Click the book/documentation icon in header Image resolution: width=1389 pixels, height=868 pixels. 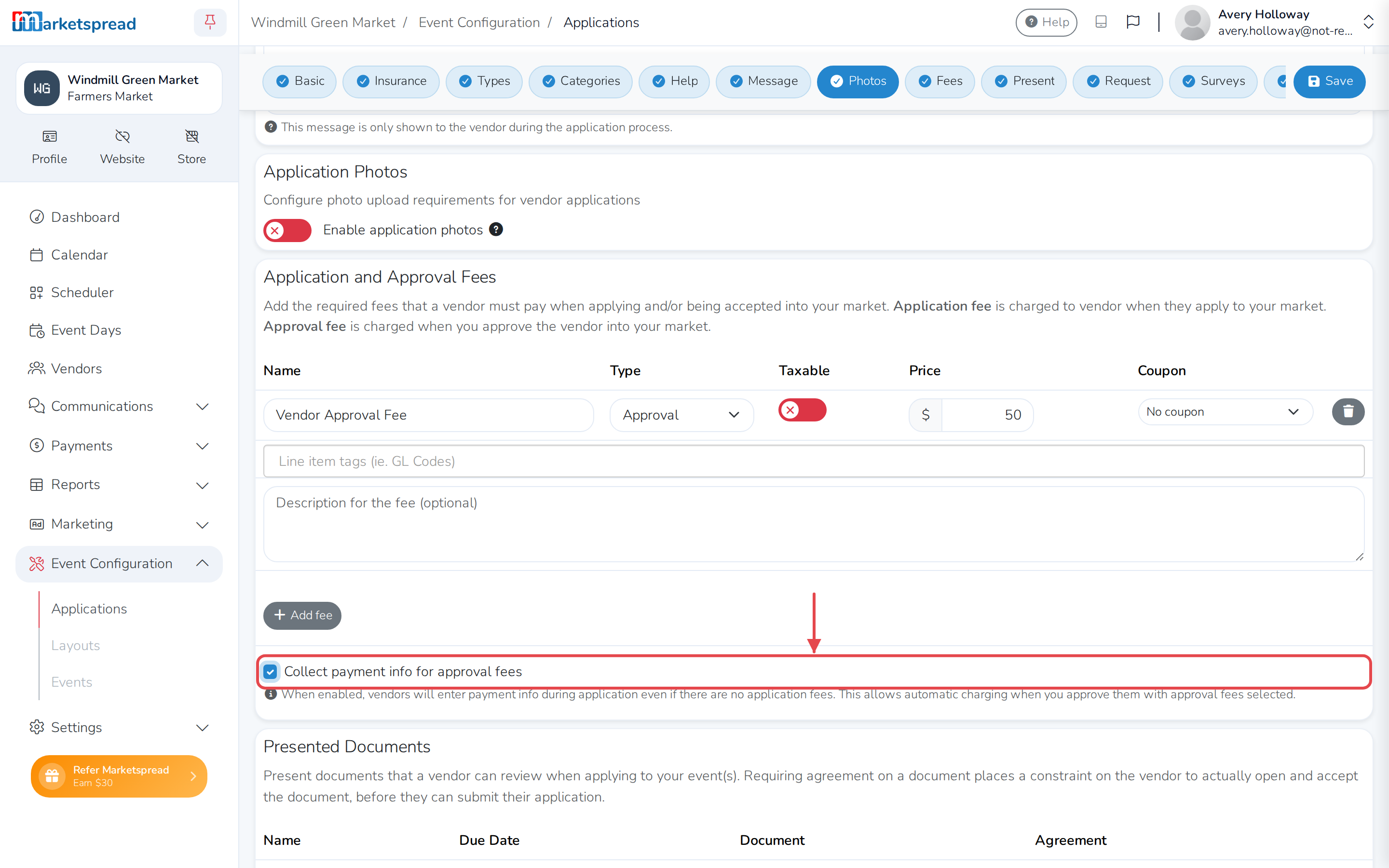tap(1100, 22)
